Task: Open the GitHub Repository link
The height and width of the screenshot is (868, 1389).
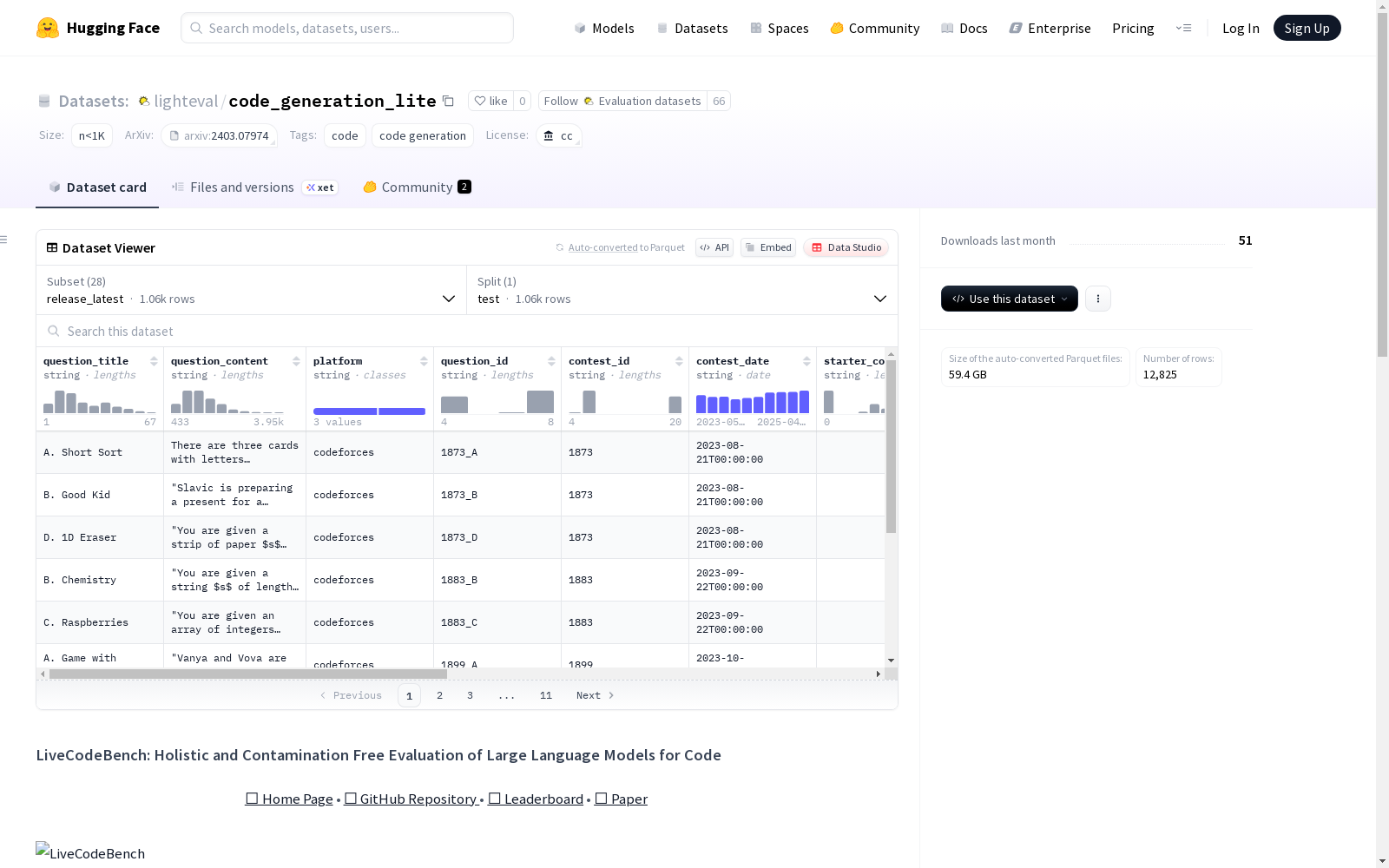Action: point(412,799)
